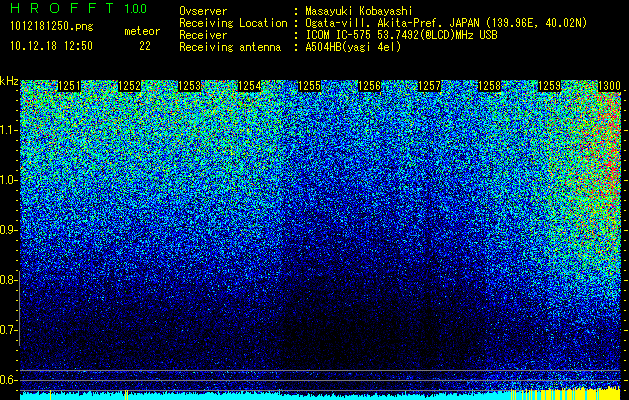Click the 1.0 frequency axis label

coord(9,180)
